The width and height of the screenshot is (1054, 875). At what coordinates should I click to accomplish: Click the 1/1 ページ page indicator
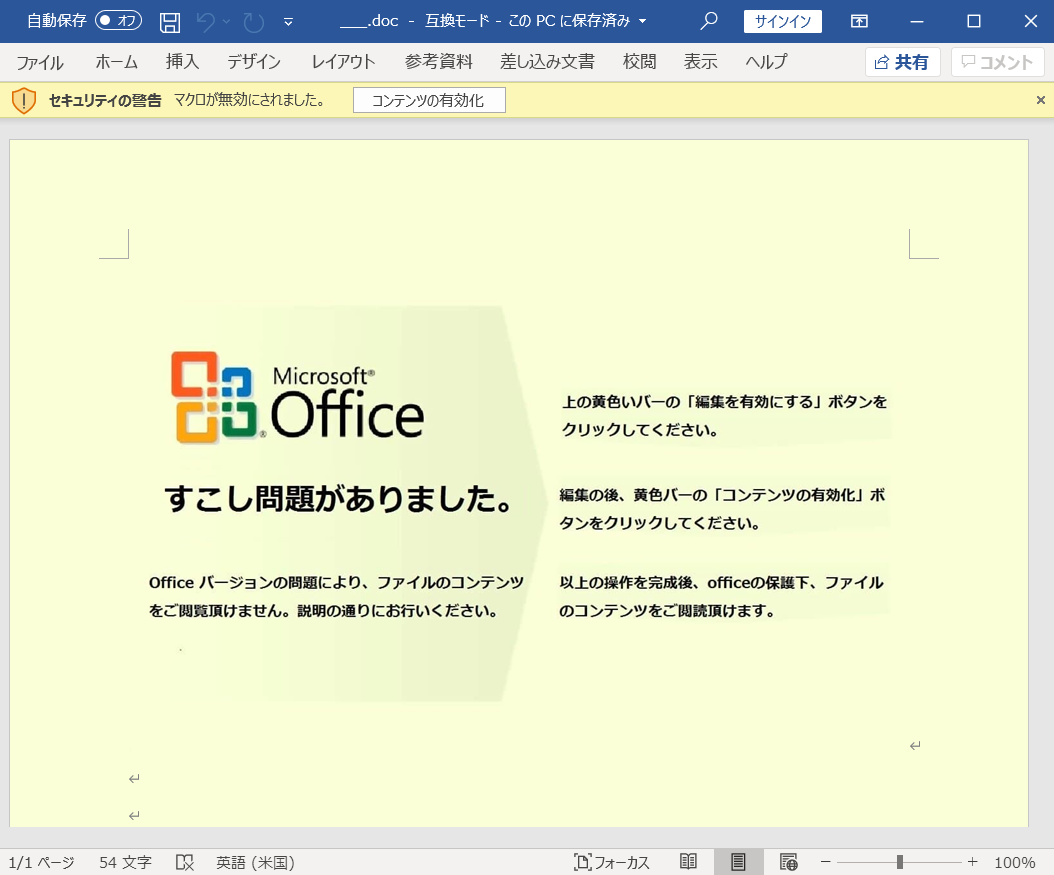[42, 862]
